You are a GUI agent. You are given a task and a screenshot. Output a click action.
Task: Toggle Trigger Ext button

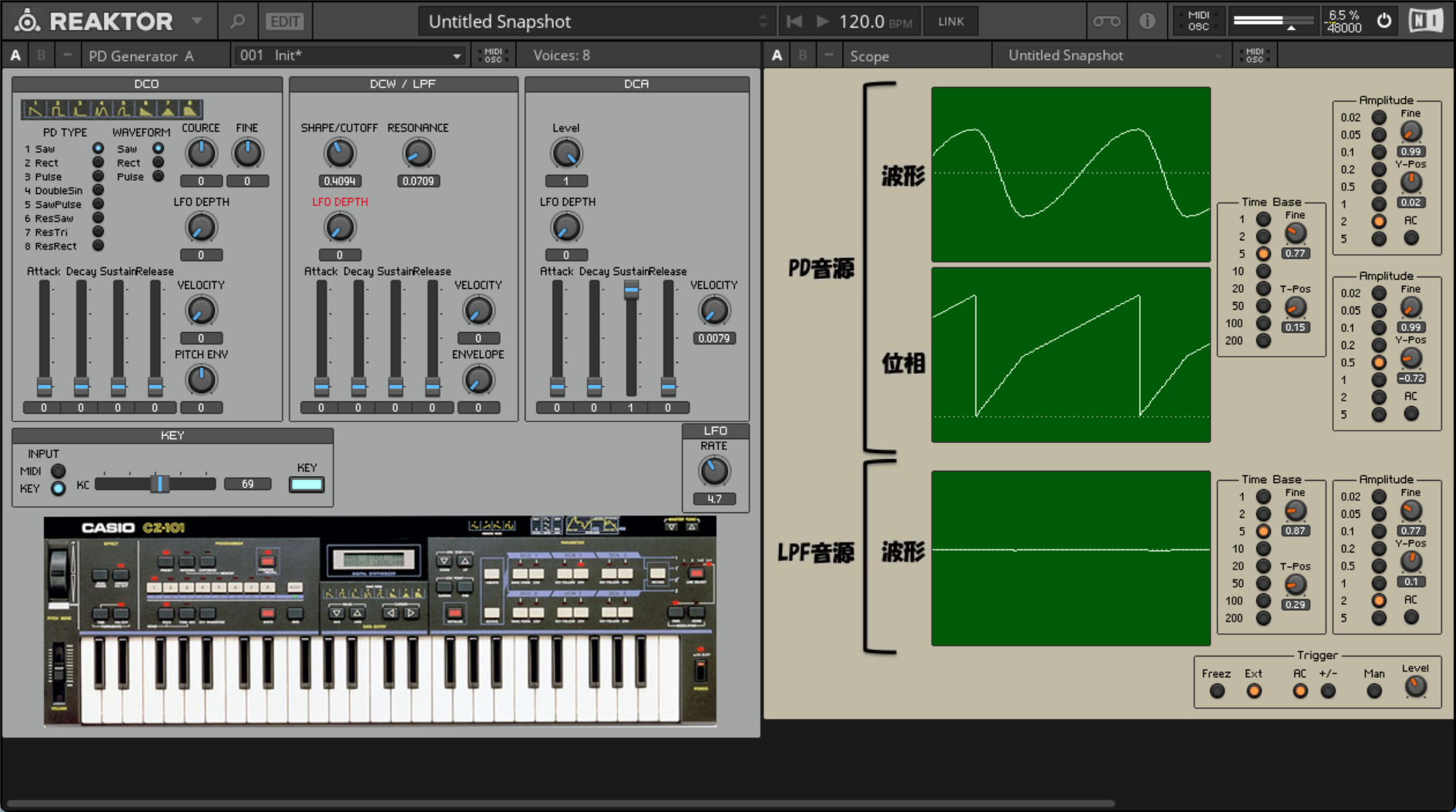point(1254,691)
